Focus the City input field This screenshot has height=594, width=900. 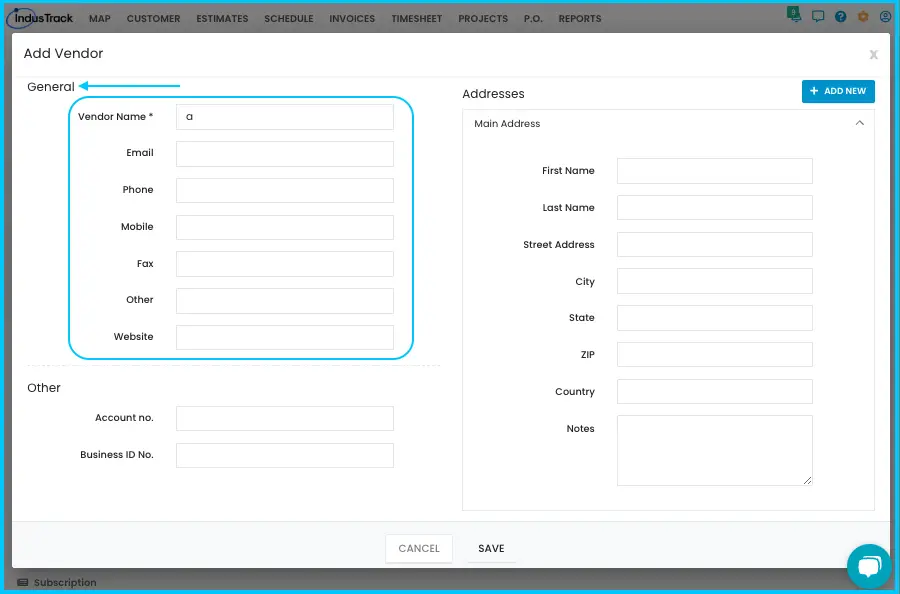(x=715, y=281)
